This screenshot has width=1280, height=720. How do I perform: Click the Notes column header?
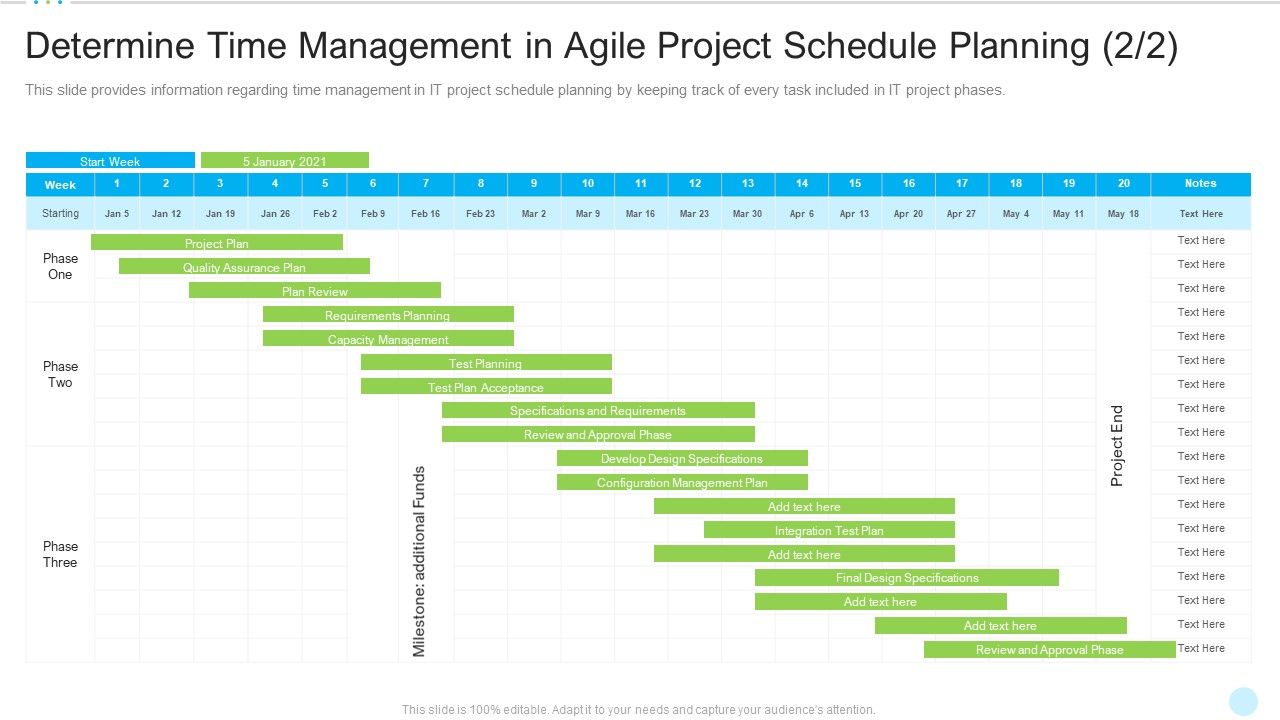(x=1200, y=184)
